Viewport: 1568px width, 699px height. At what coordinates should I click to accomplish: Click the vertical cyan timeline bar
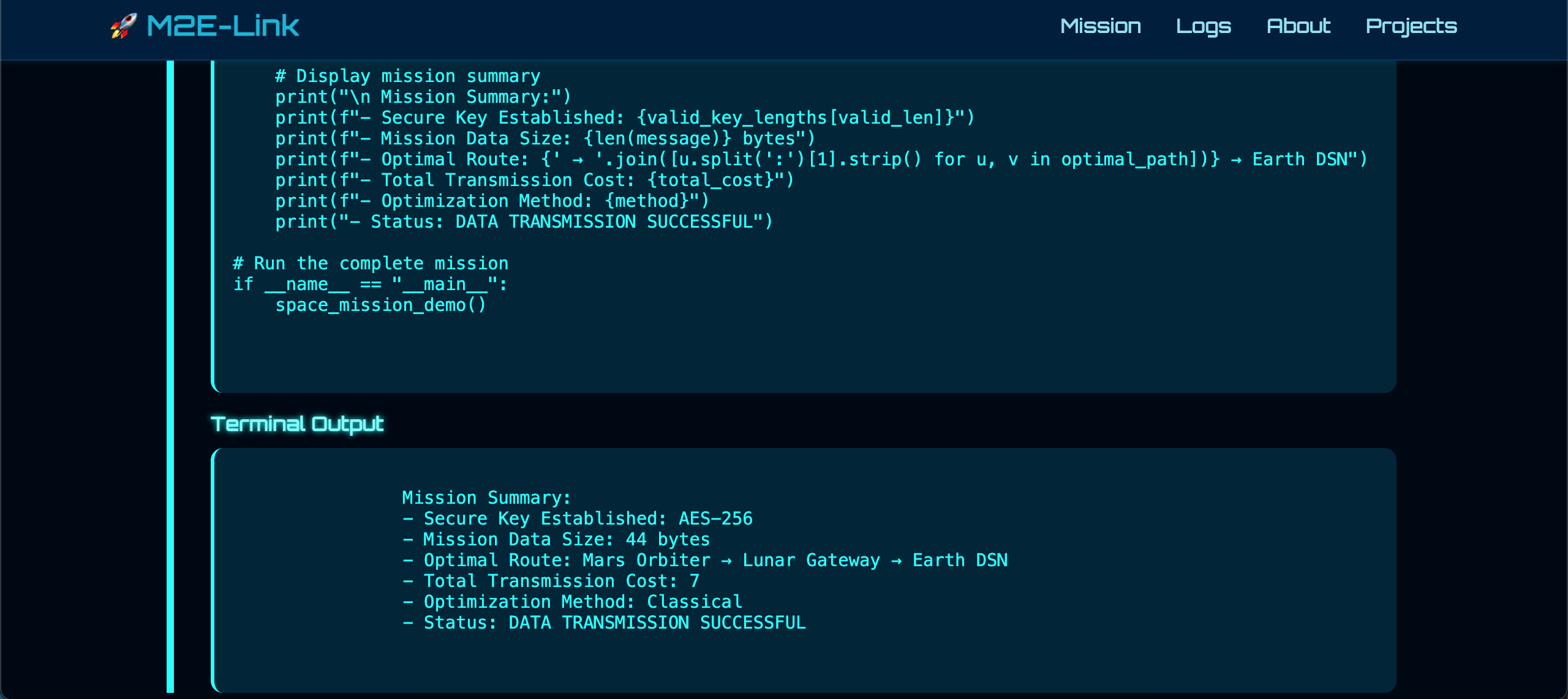pyautogui.click(x=170, y=376)
